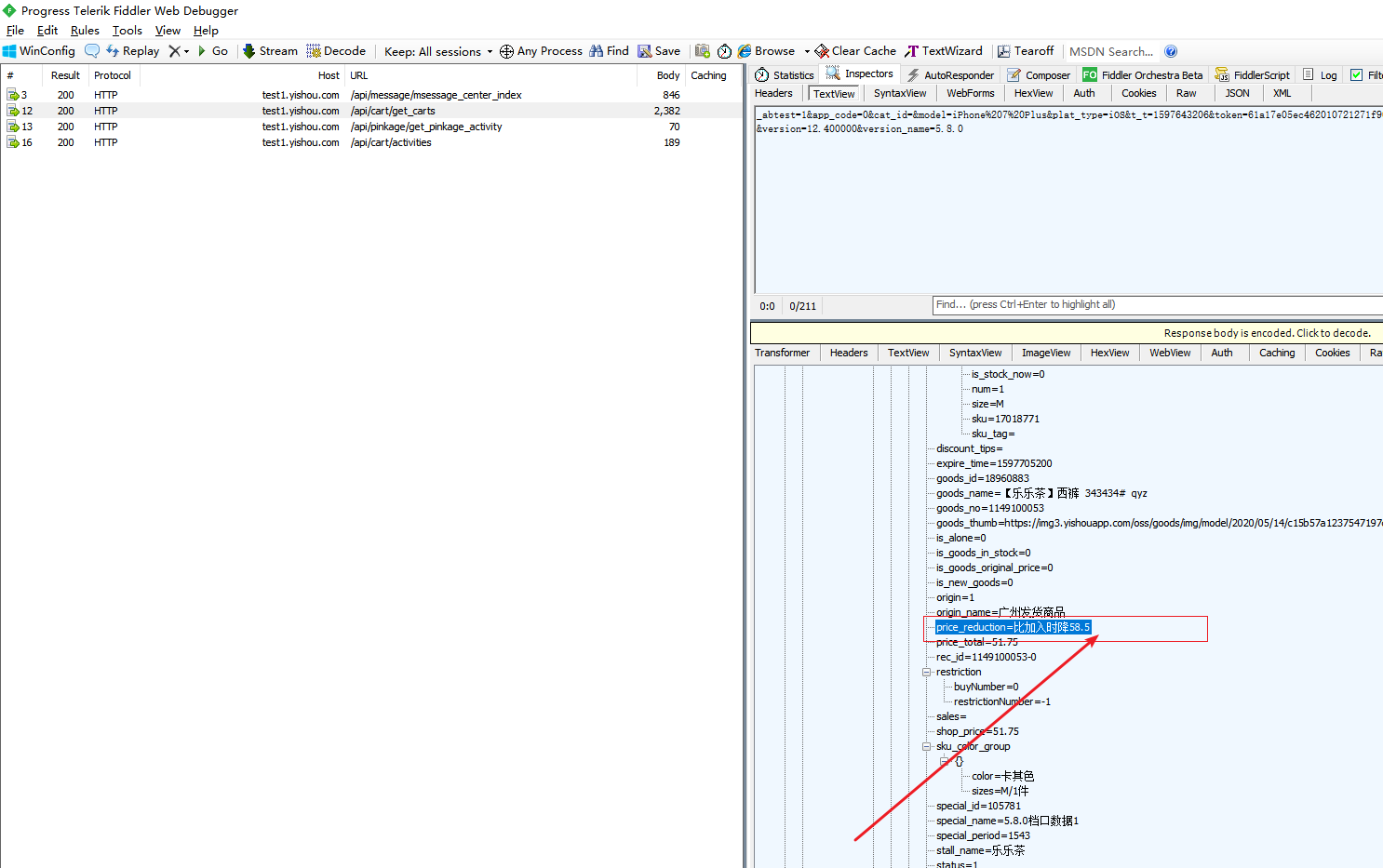Save sessions using toolbar Save
The width and height of the screenshot is (1383, 868).
659,51
